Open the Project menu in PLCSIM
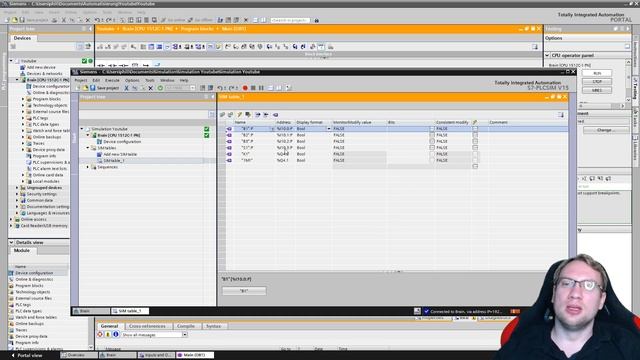Viewport: 640px width, 360px height. coord(81,80)
